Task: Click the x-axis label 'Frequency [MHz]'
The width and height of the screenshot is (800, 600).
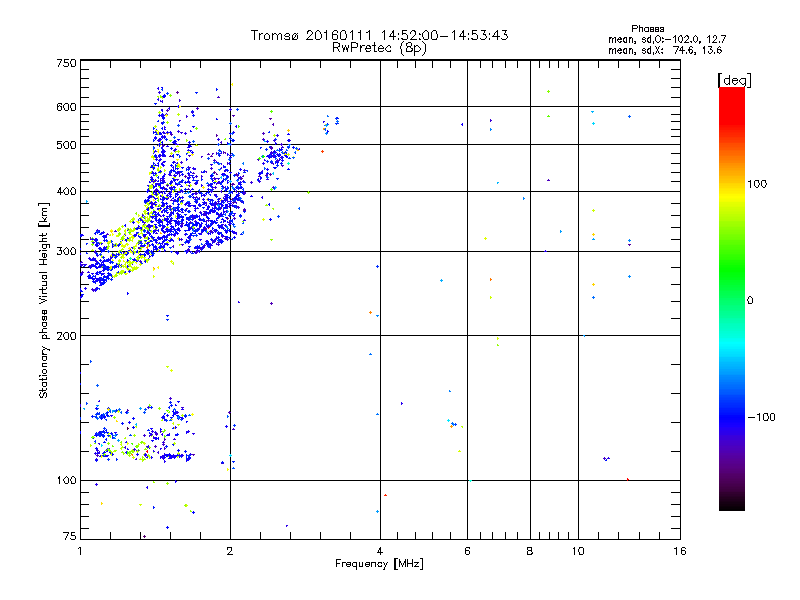Action: (379, 564)
